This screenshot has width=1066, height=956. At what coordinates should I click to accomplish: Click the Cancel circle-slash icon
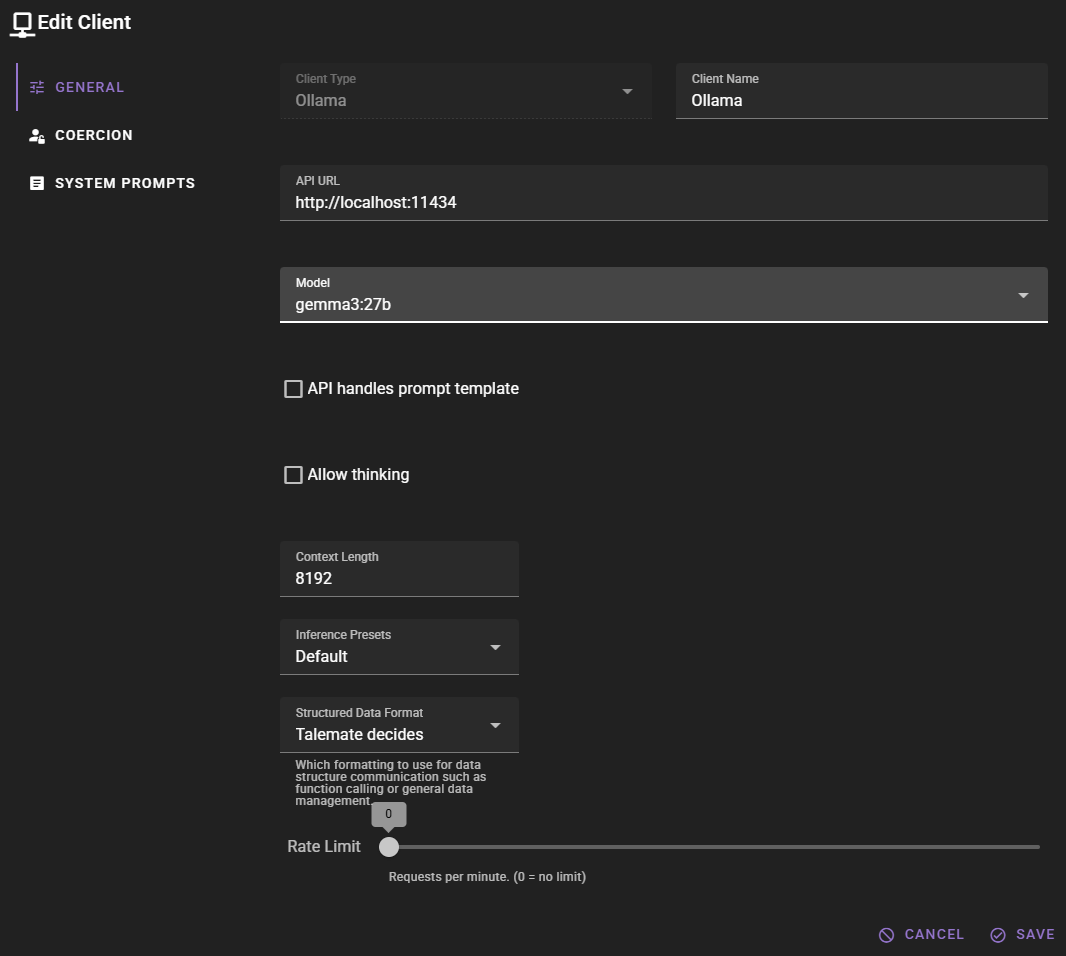(x=886, y=935)
